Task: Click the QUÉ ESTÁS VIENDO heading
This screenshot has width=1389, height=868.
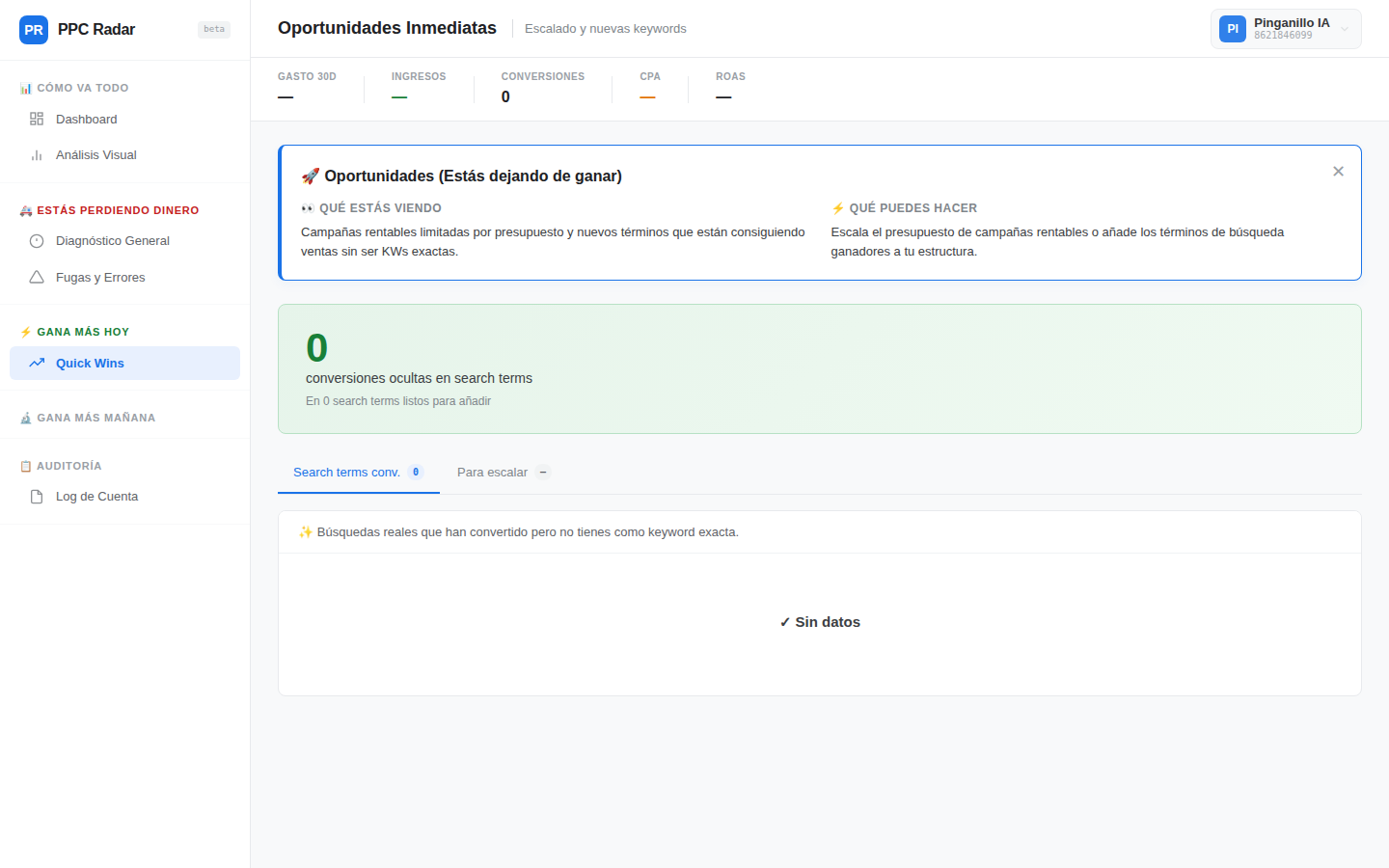Action: point(371,208)
